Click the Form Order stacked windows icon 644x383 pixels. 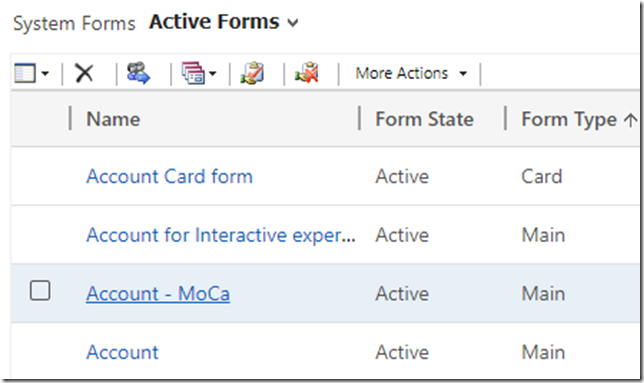193,73
